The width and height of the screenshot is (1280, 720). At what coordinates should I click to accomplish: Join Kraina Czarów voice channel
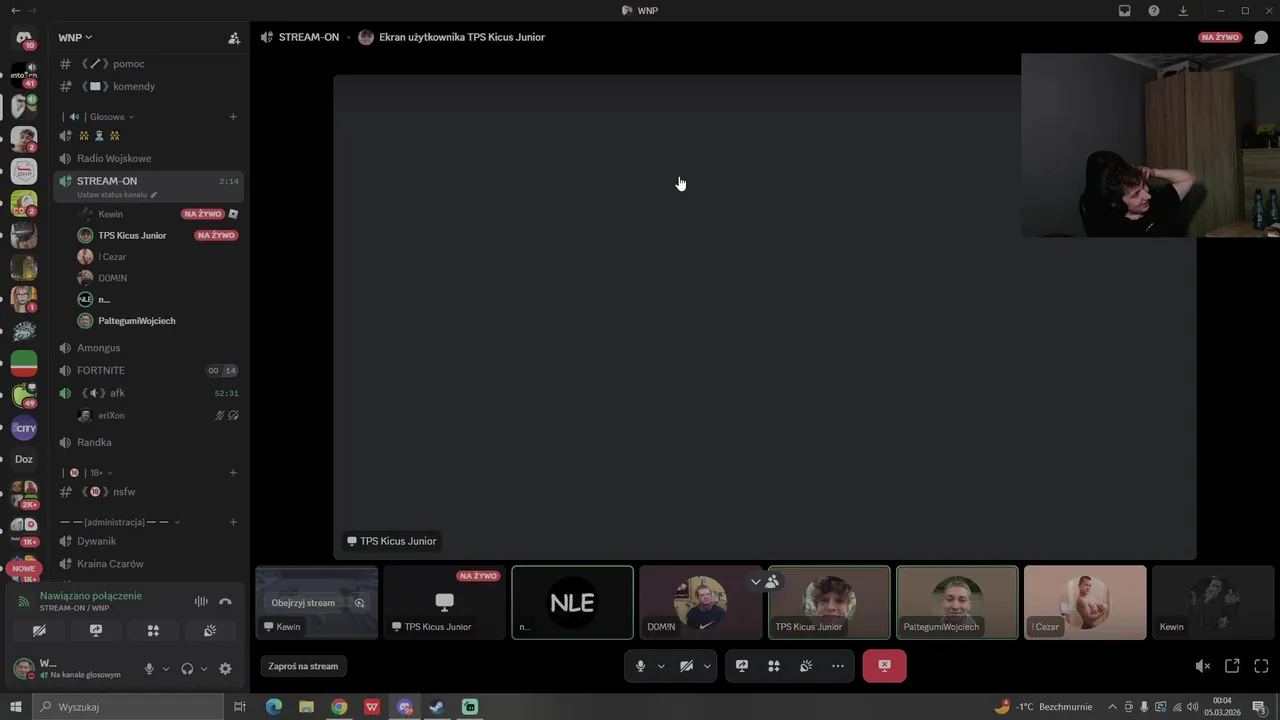point(148,564)
